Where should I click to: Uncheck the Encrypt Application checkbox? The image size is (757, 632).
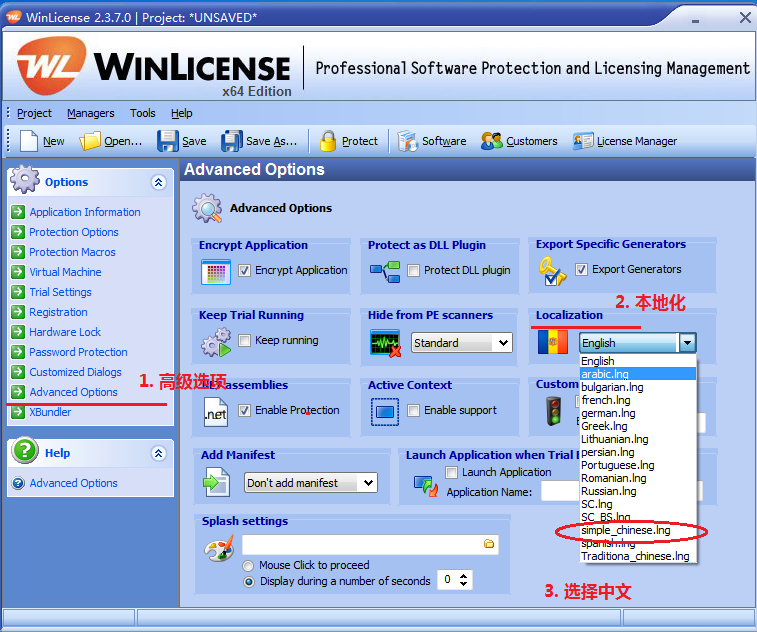tap(245, 270)
